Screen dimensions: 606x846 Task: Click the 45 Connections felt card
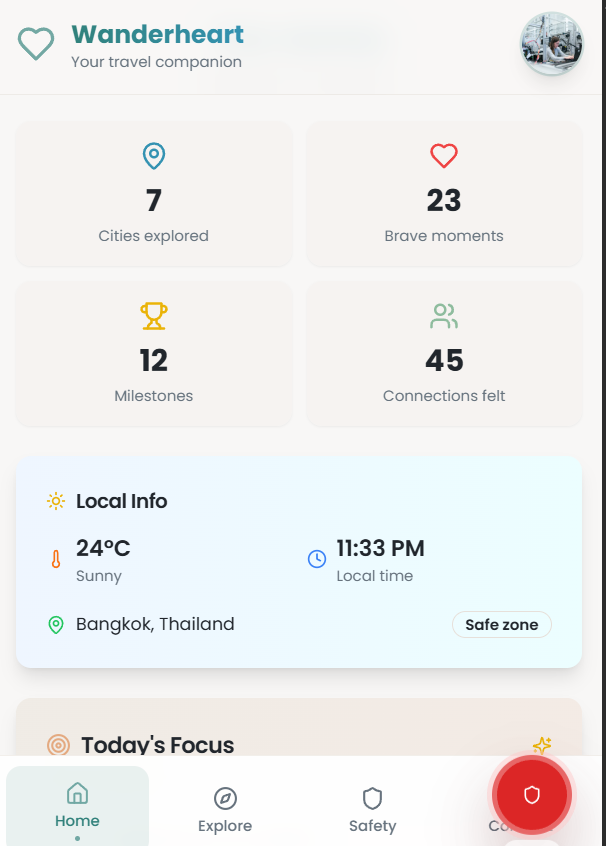(x=443, y=354)
